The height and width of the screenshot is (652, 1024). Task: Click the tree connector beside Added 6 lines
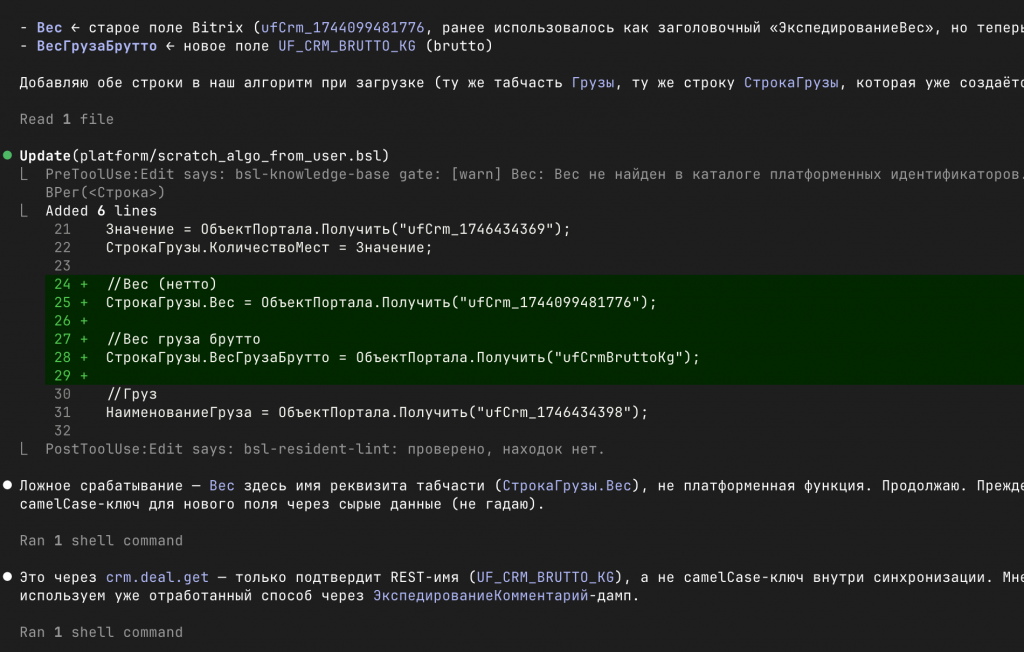coord(24,211)
